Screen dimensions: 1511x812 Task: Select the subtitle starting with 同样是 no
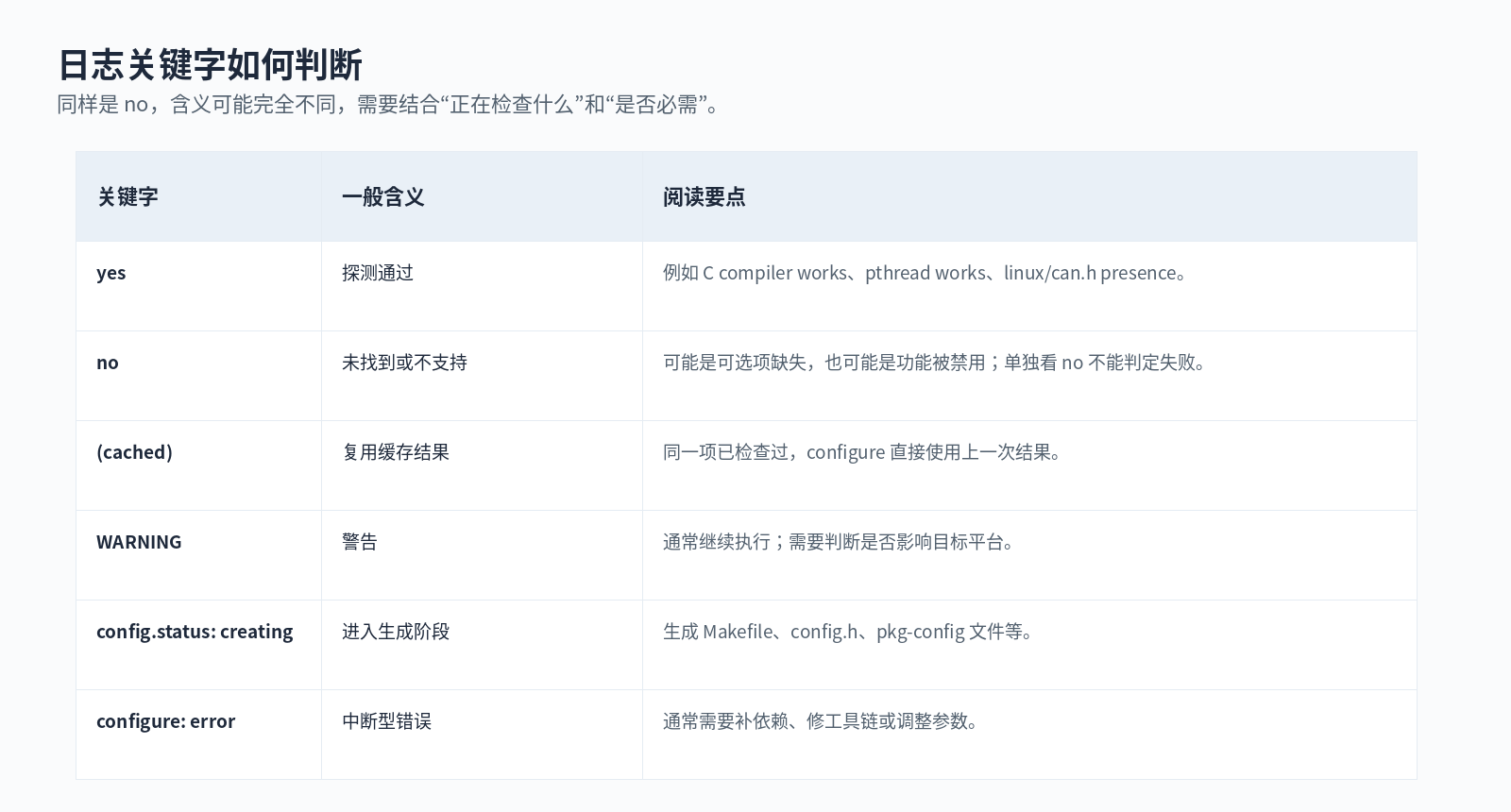click(391, 105)
